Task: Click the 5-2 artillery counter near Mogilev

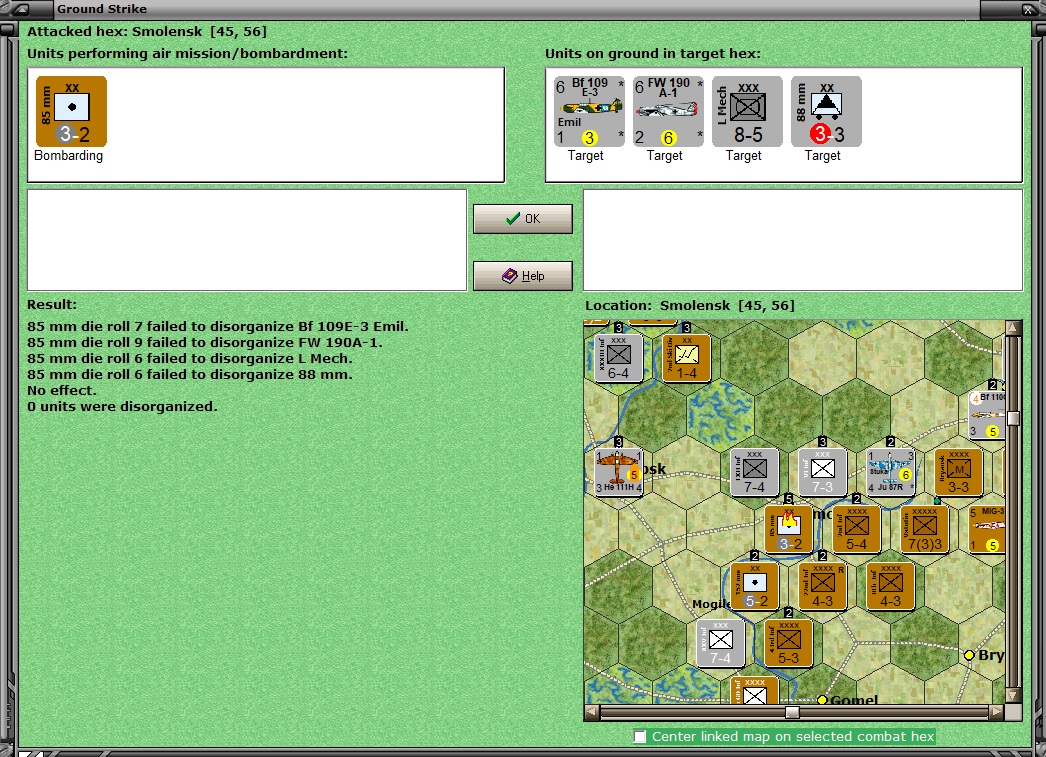Action: click(x=754, y=586)
